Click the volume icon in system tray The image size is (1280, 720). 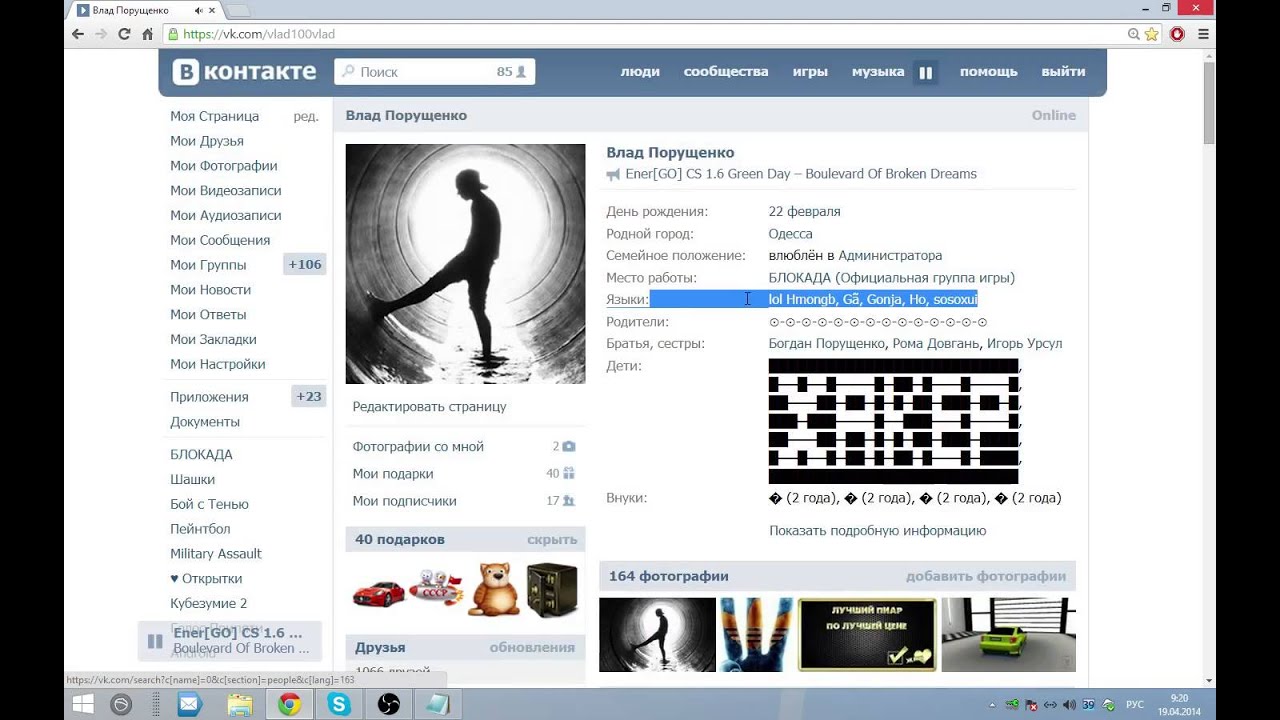click(x=1068, y=705)
